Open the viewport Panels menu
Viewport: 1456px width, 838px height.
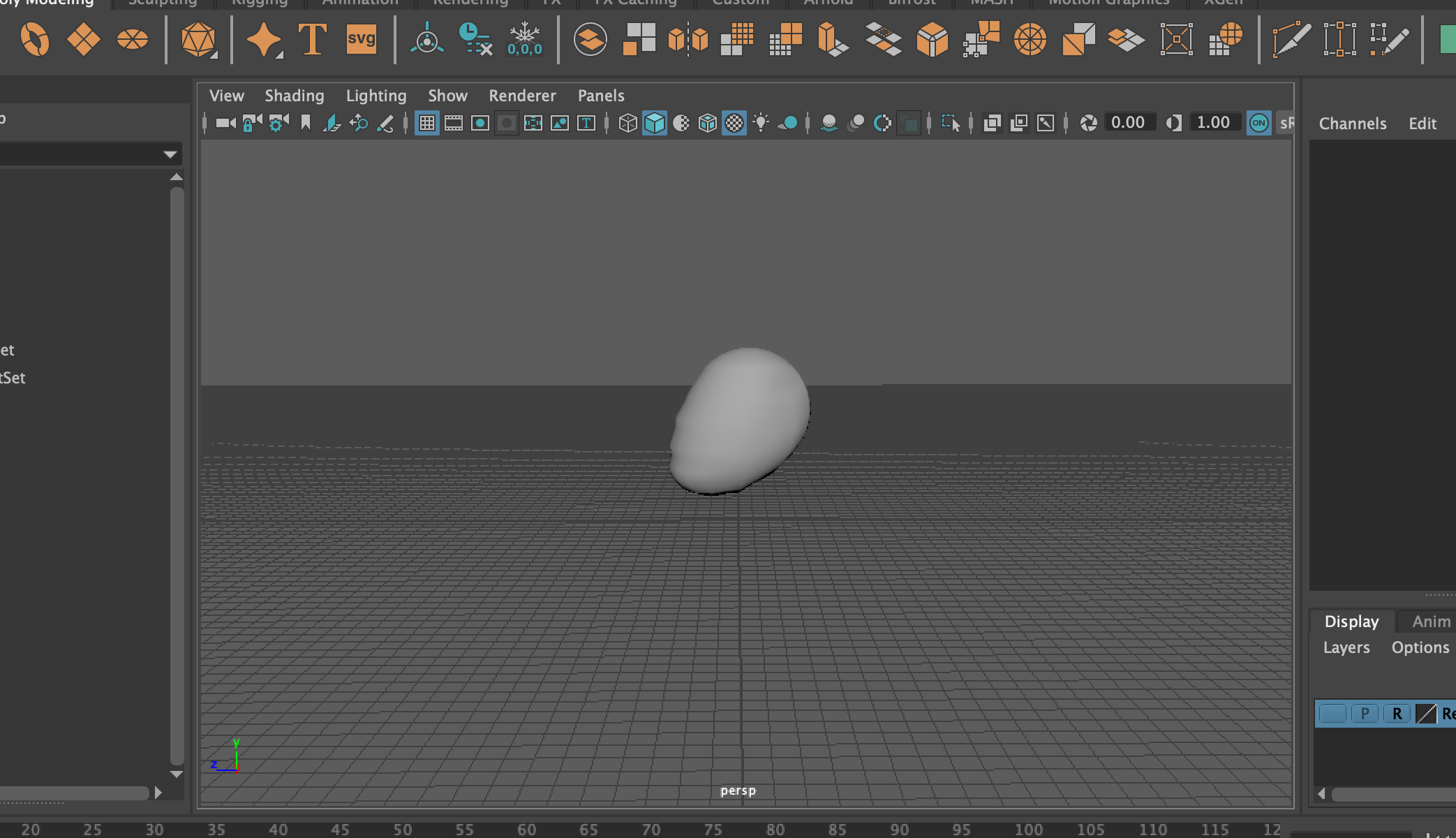coord(601,96)
